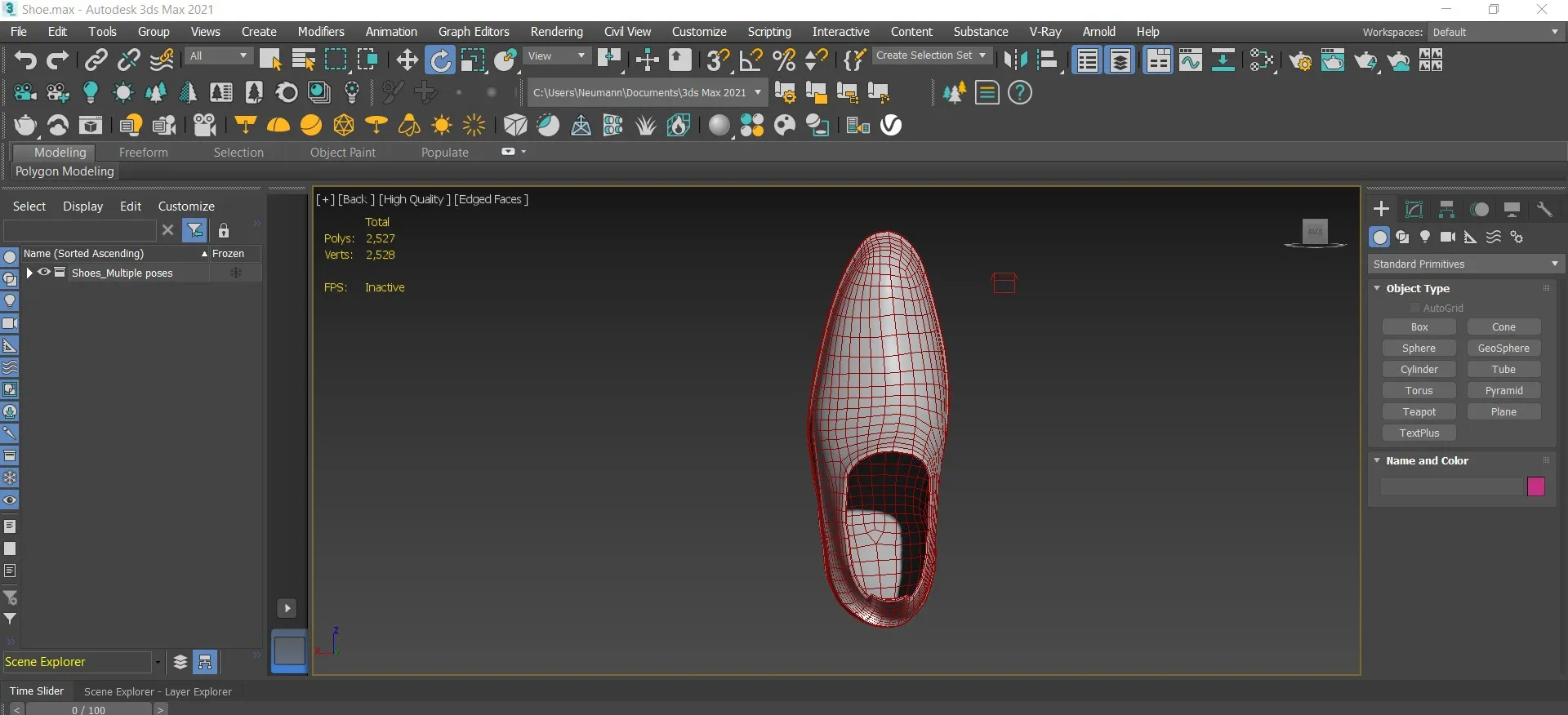Open the Hierarchy command panel tab
The width and height of the screenshot is (1568, 715).
[x=1446, y=209]
